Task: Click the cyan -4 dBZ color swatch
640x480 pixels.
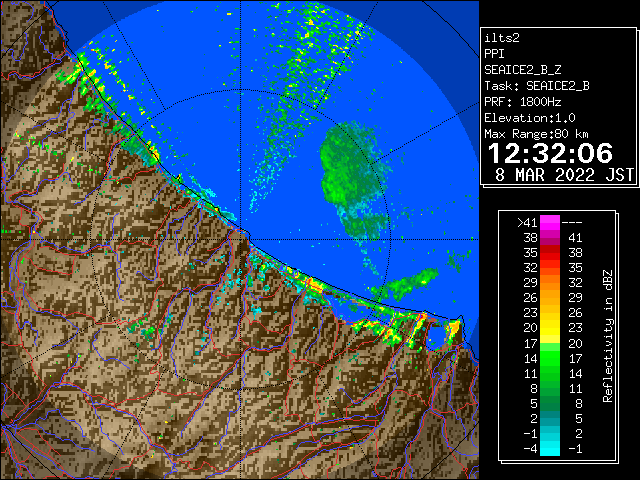Action: [550, 449]
